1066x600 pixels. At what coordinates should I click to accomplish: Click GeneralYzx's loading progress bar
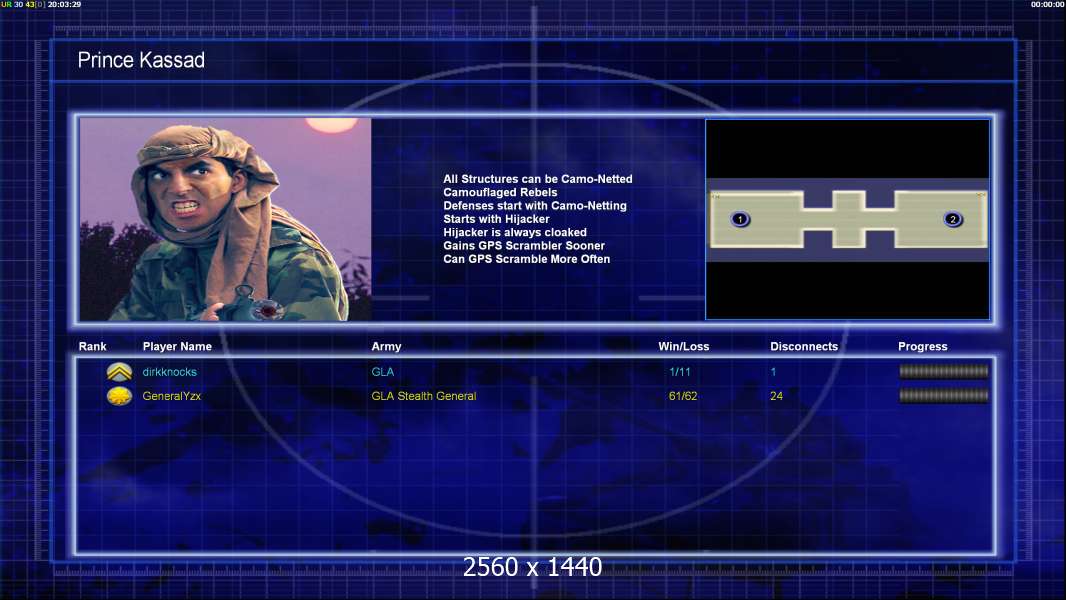(944, 395)
